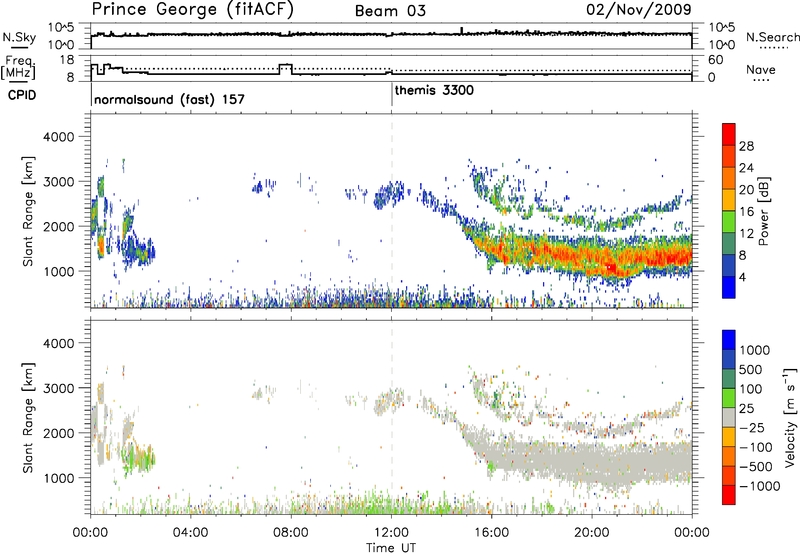Click the '28' tick on Power scale

(746, 146)
